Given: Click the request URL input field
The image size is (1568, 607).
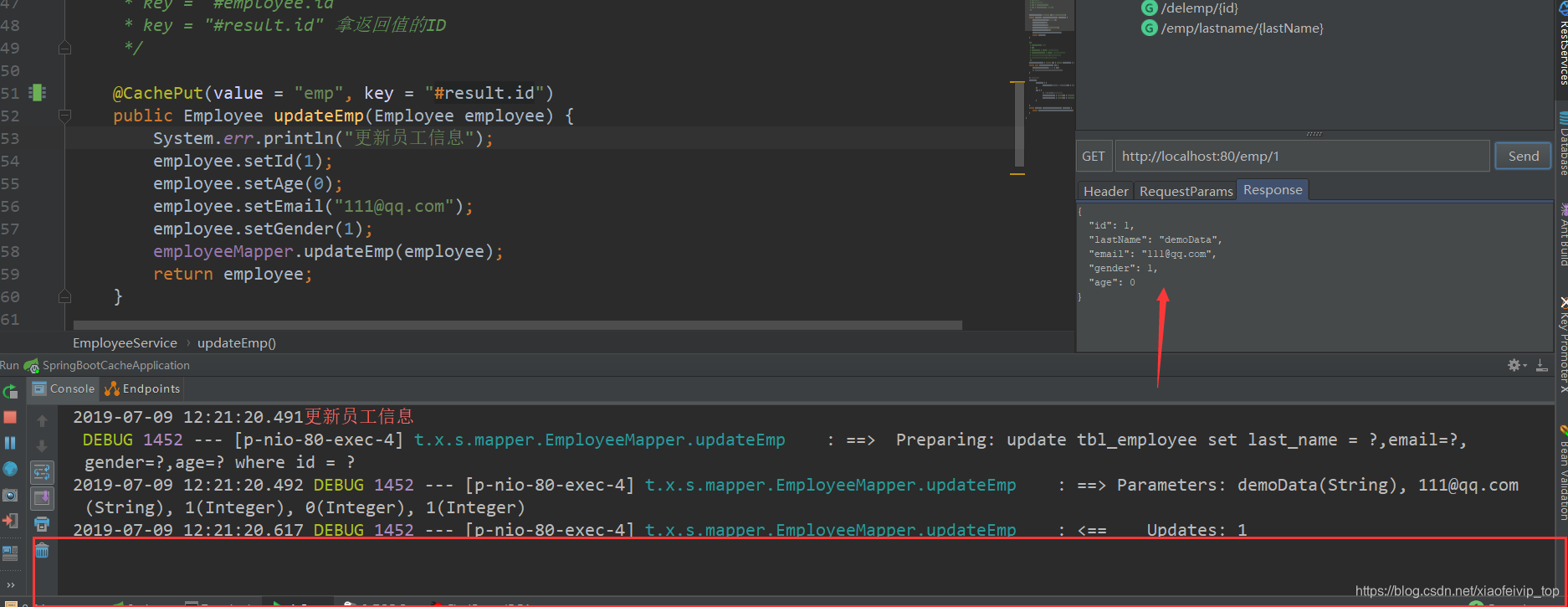Looking at the screenshot, I should click(1302, 156).
